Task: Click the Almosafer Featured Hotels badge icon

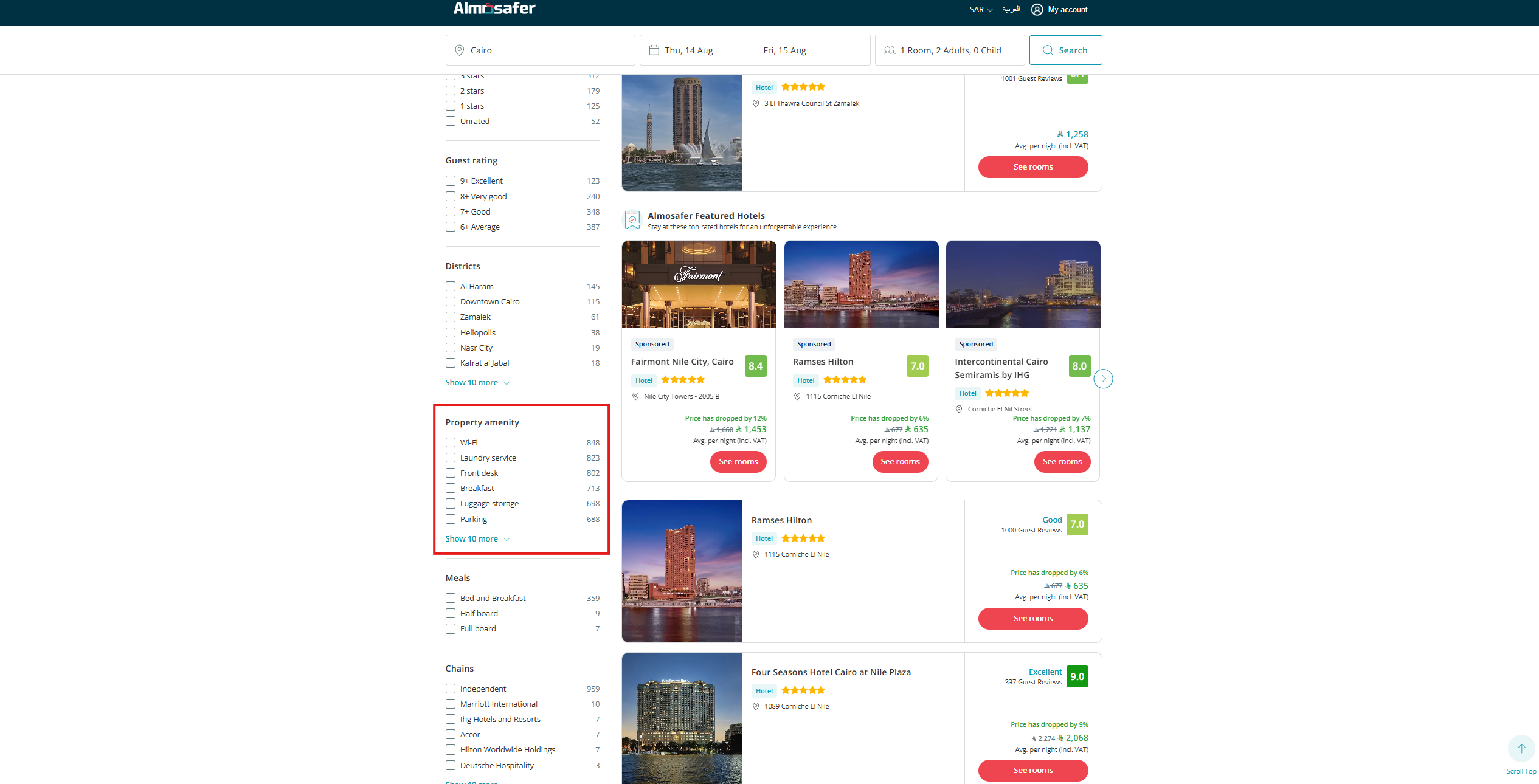Action: click(632, 219)
